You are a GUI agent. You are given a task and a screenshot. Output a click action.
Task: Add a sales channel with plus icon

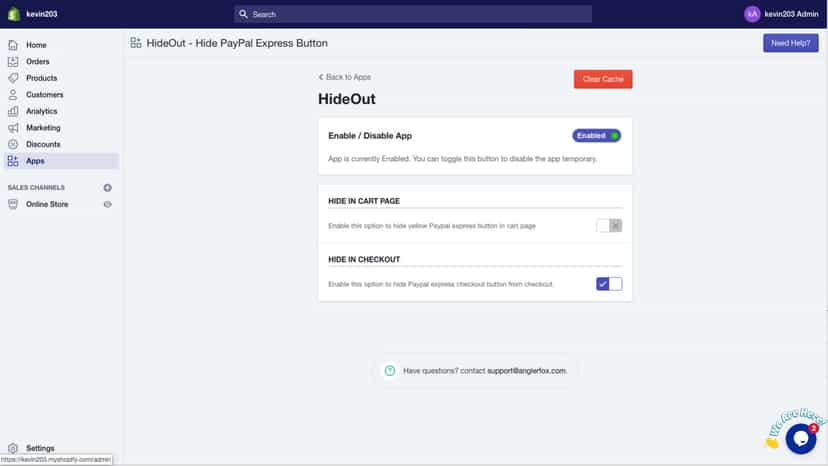coord(108,188)
